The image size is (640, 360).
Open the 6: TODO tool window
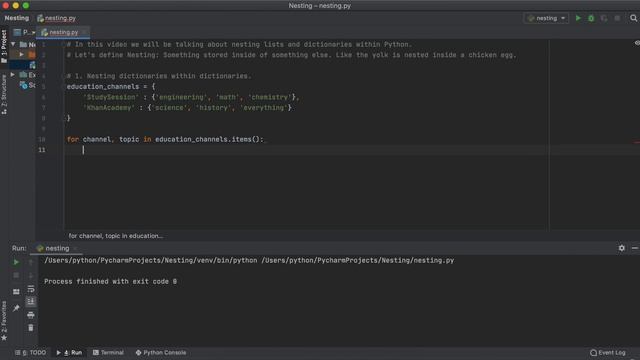31,353
